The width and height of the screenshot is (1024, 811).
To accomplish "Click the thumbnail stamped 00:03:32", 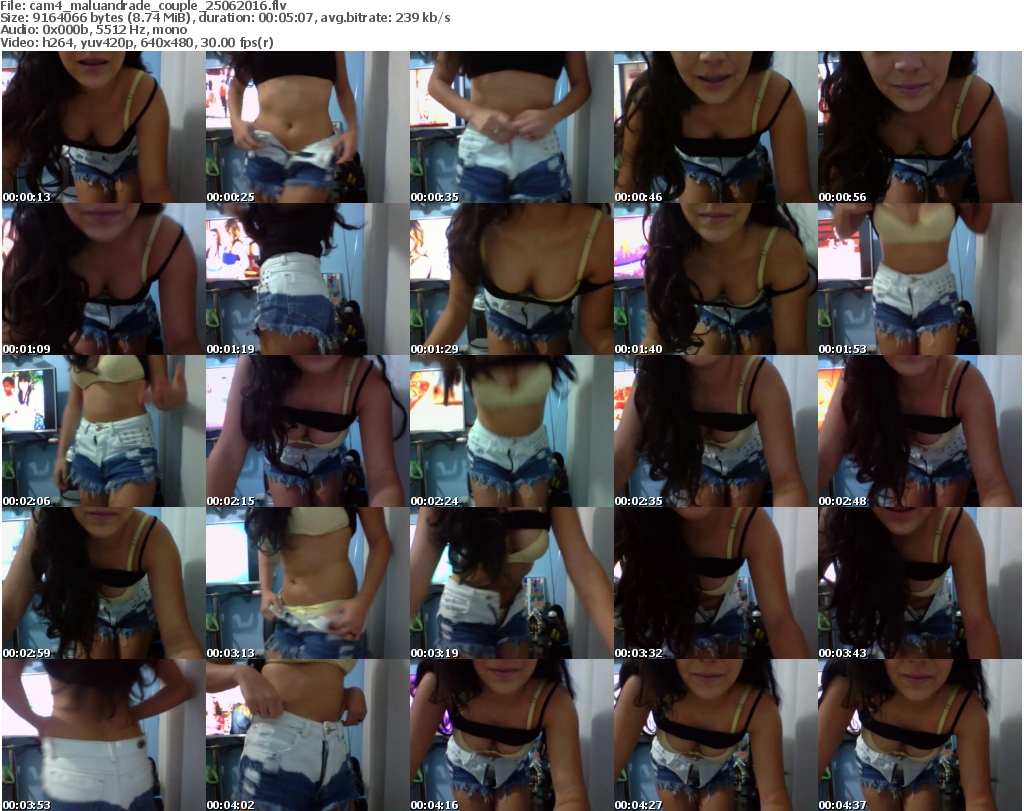I will (715, 583).
